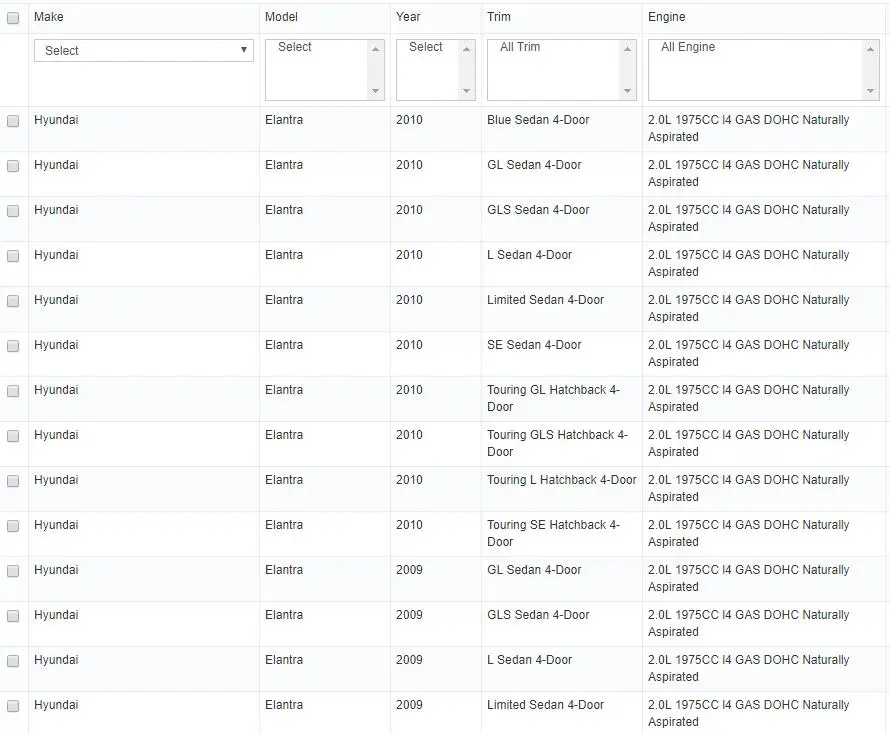Click the Year list scroll-down arrow
890x734 pixels.
coord(466,91)
